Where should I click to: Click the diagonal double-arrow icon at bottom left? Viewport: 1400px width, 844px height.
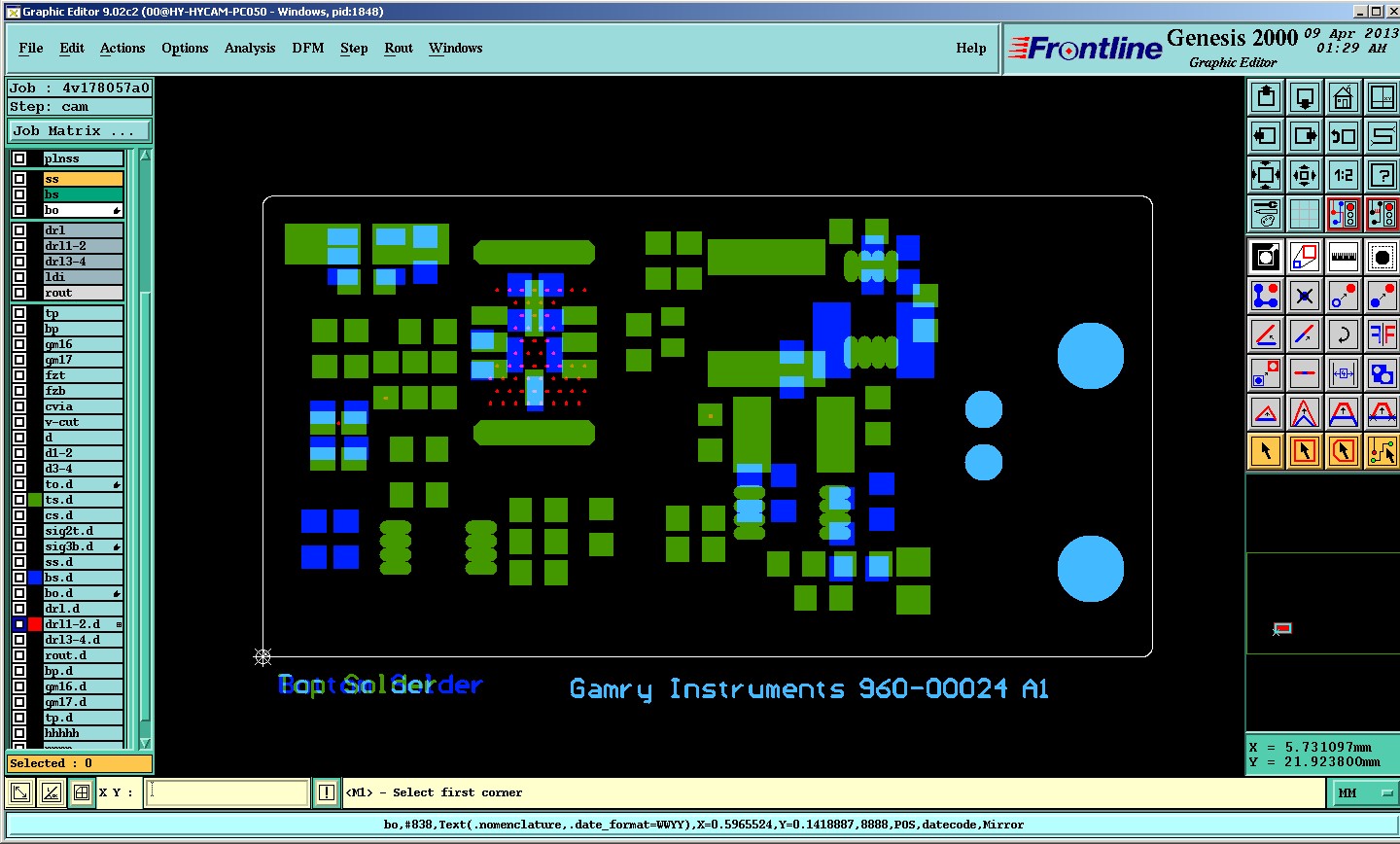(19, 792)
